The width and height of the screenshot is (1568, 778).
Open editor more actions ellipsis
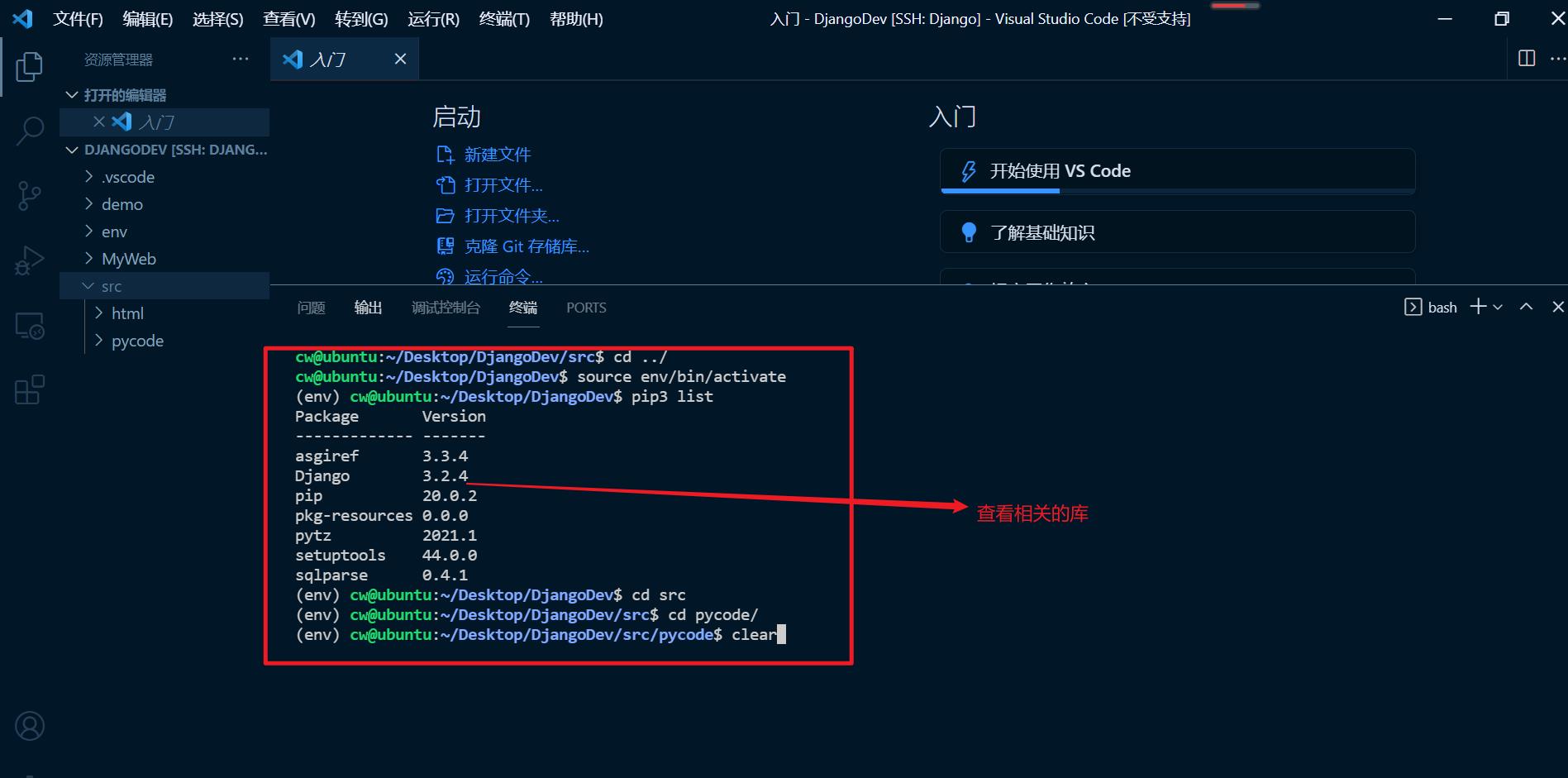point(1558,58)
